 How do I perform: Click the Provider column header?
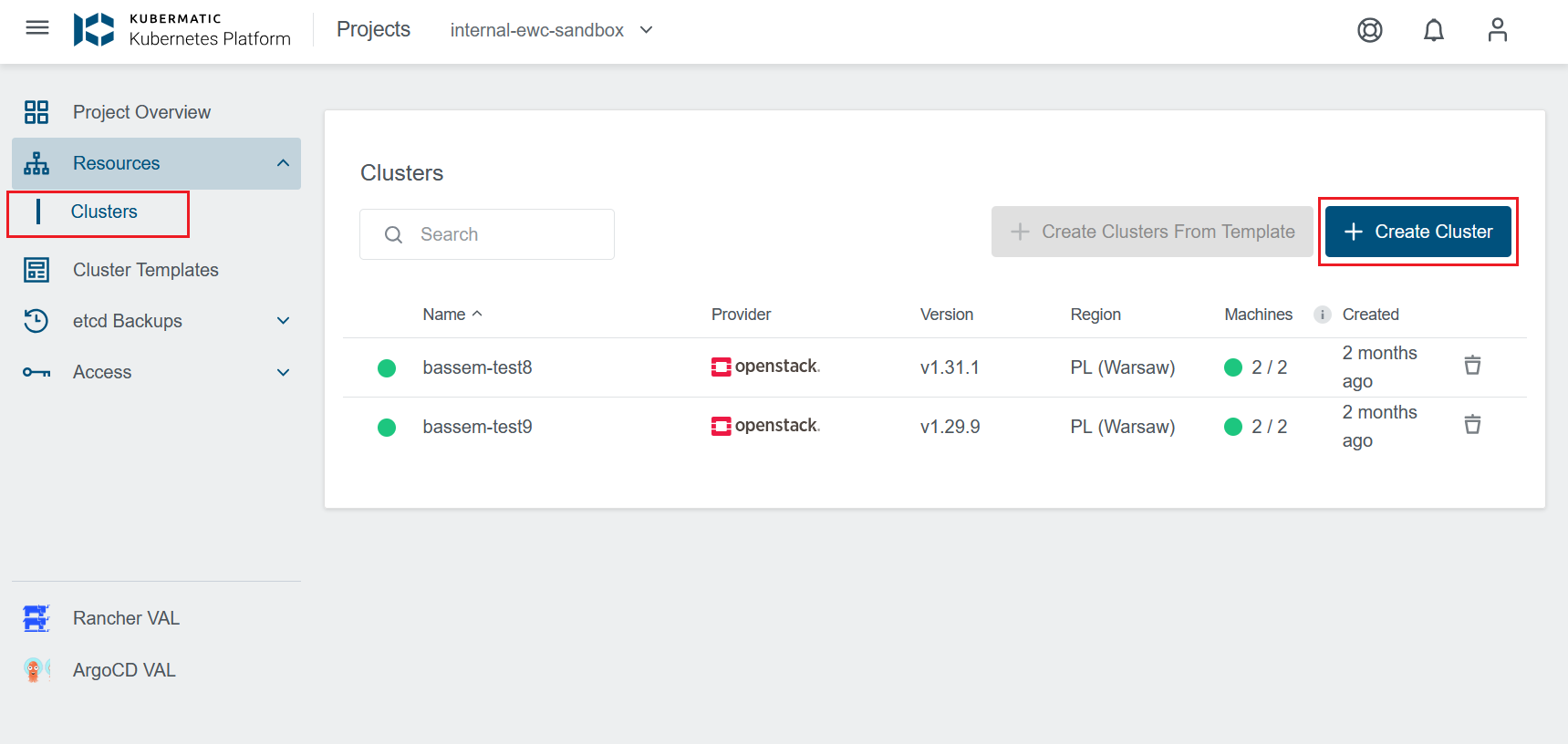pos(741,315)
